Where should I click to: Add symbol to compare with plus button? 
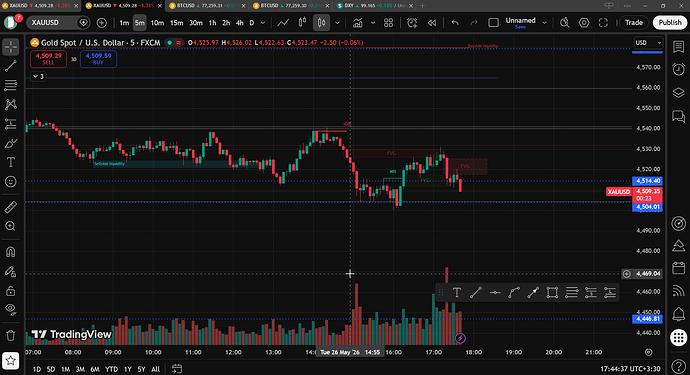click(x=102, y=22)
